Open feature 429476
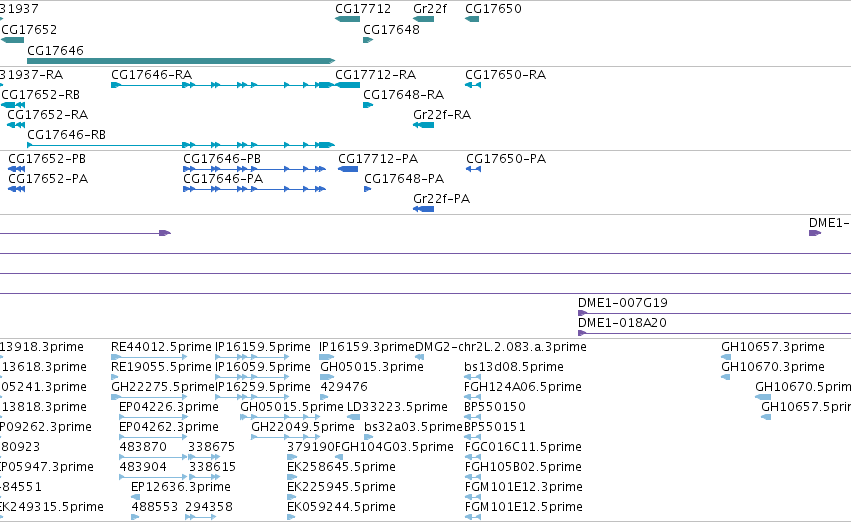The width and height of the screenshot is (851, 522). (324, 397)
